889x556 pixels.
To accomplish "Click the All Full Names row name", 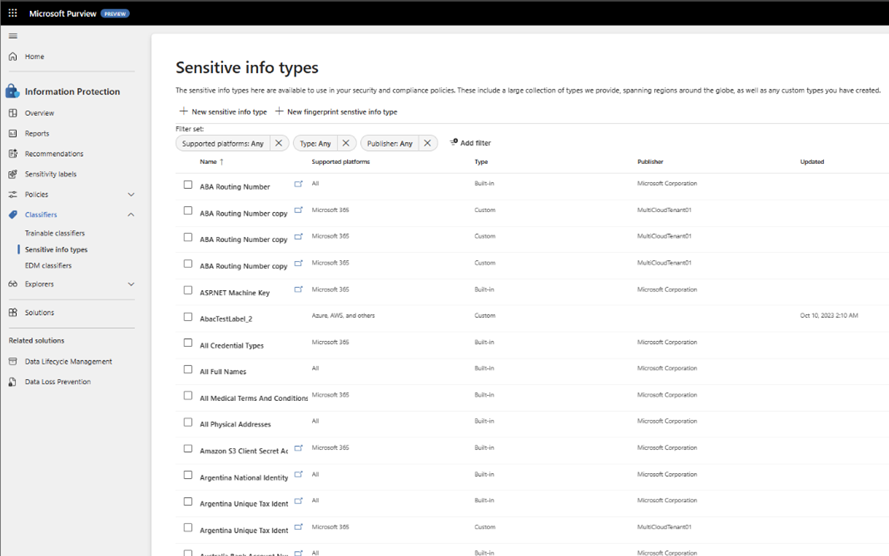I will pyautogui.click(x=223, y=372).
